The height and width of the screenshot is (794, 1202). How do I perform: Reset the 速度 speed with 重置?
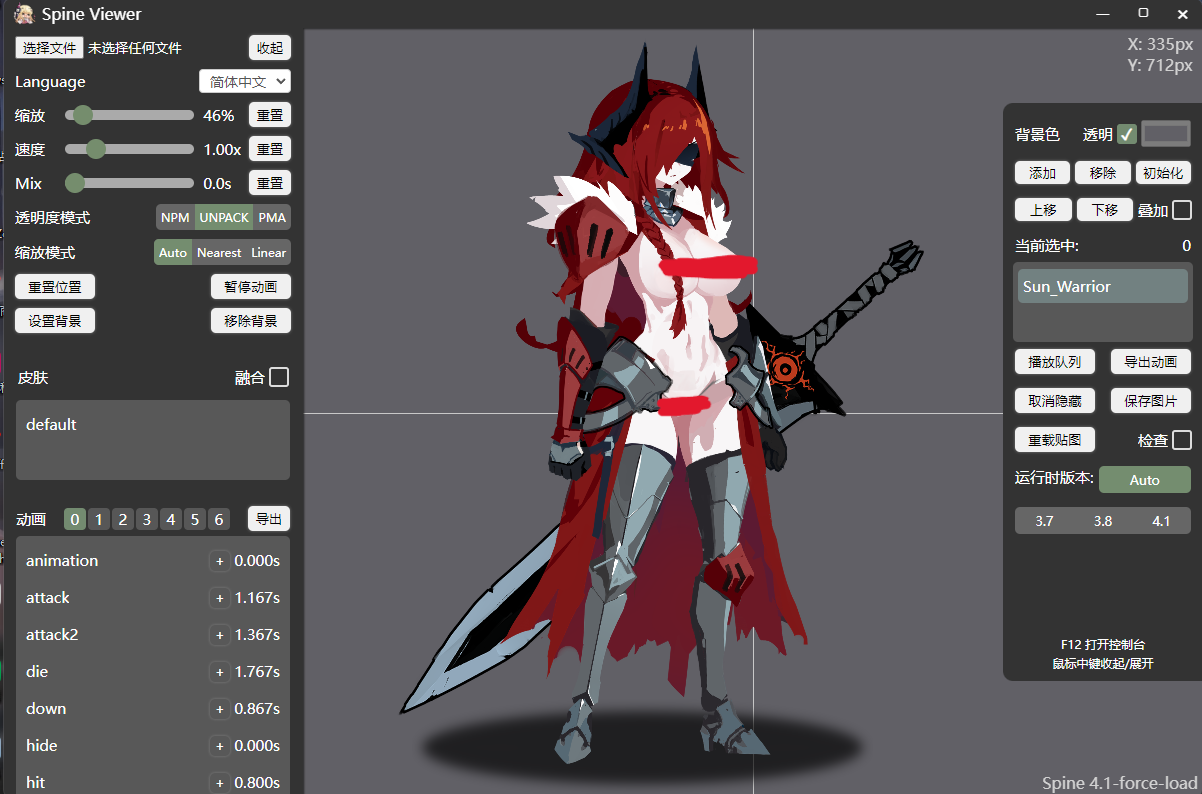pyautogui.click(x=269, y=149)
